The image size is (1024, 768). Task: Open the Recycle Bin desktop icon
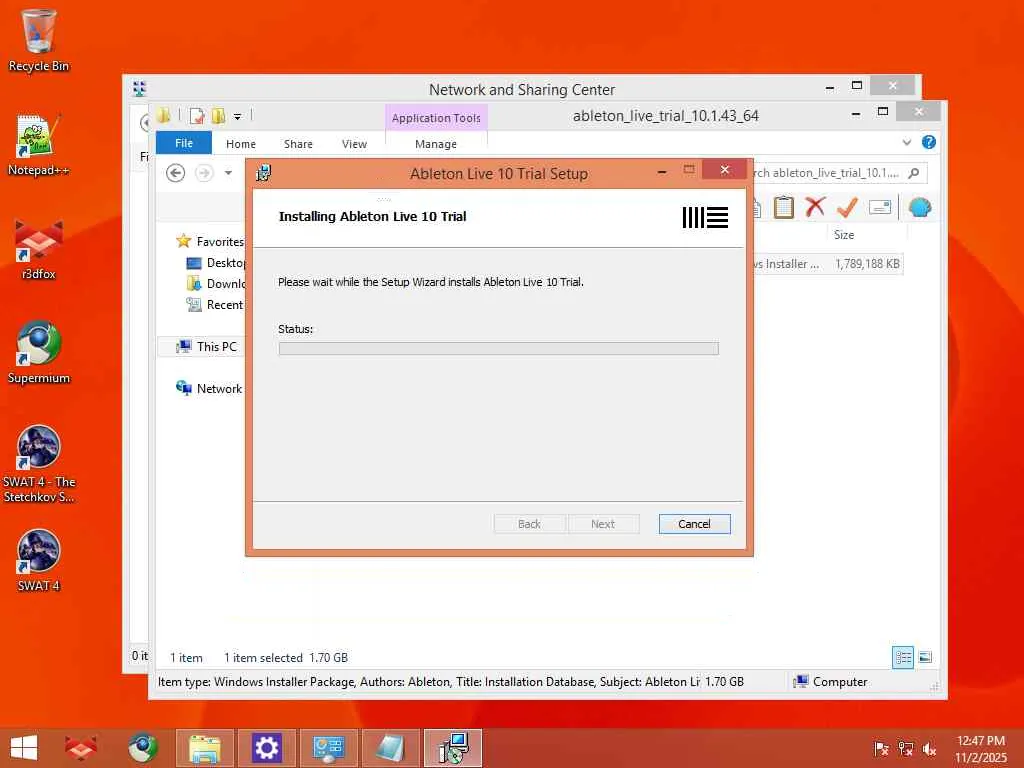(x=39, y=40)
